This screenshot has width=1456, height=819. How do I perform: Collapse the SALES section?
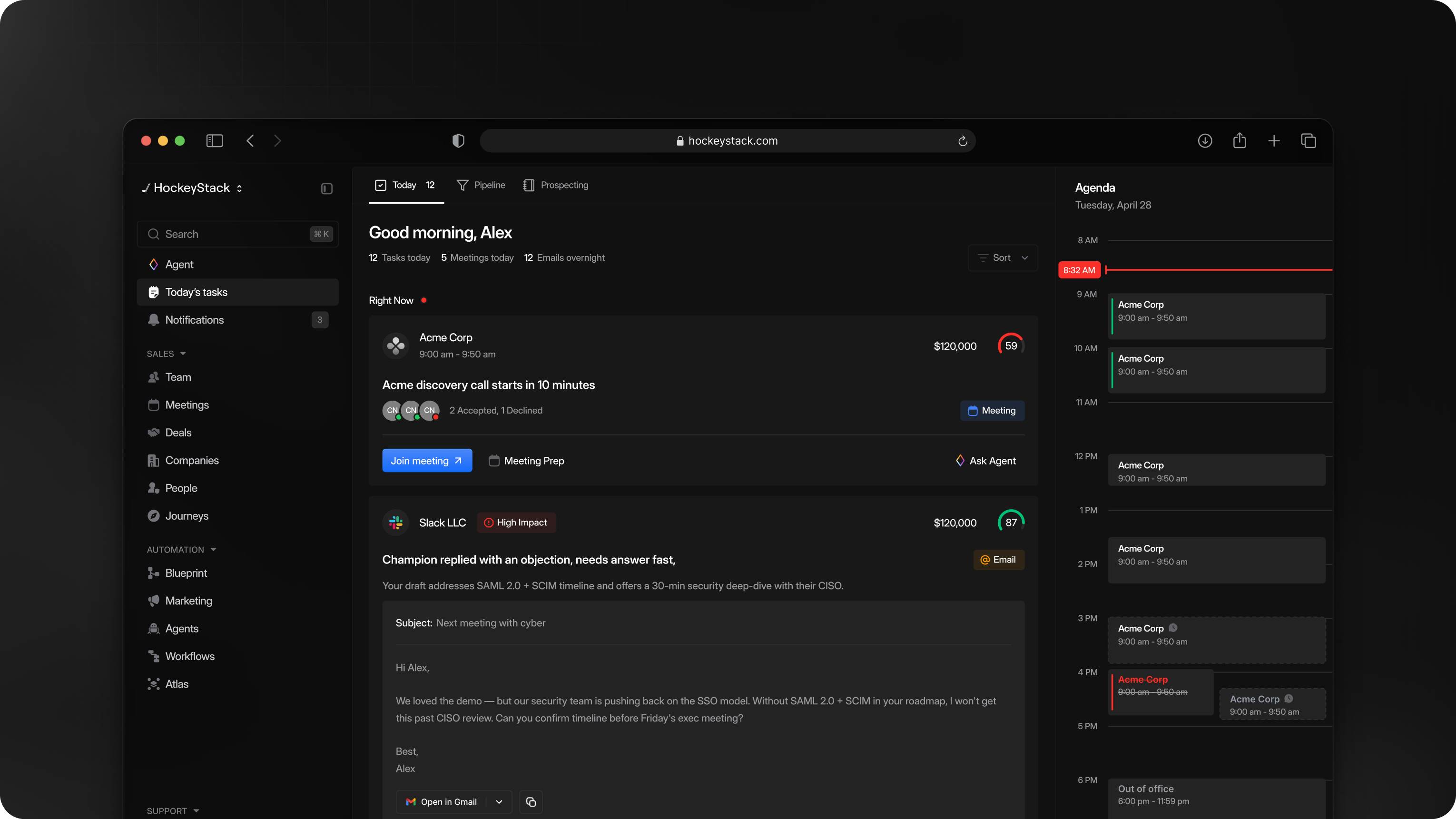(x=166, y=354)
